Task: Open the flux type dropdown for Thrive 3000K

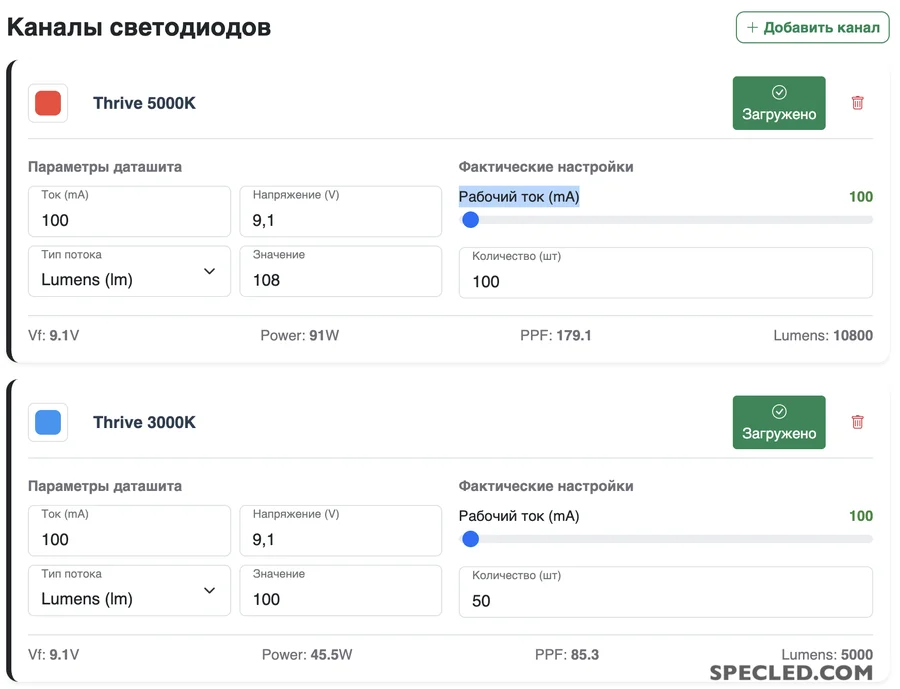Action: click(129, 590)
